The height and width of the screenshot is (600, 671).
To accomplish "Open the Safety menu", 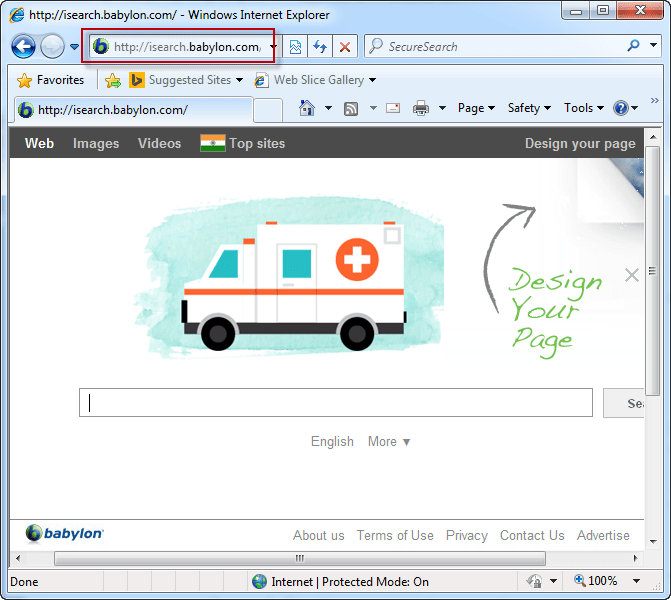I will coord(529,108).
